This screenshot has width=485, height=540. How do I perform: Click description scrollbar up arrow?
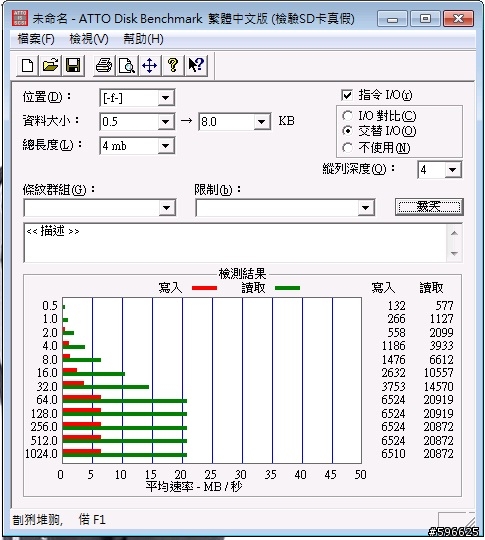point(454,233)
